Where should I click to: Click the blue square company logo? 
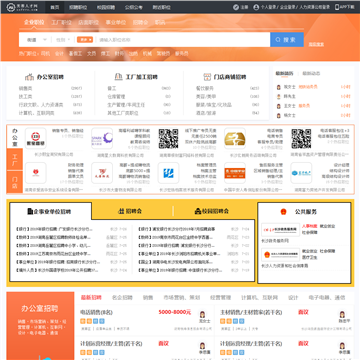tap(168, 173)
